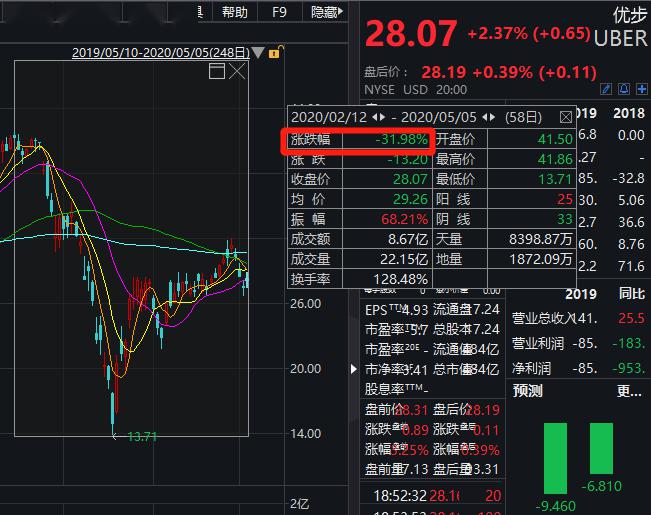Click the 阴线 33 cell
The image size is (651, 515).
coord(504,219)
